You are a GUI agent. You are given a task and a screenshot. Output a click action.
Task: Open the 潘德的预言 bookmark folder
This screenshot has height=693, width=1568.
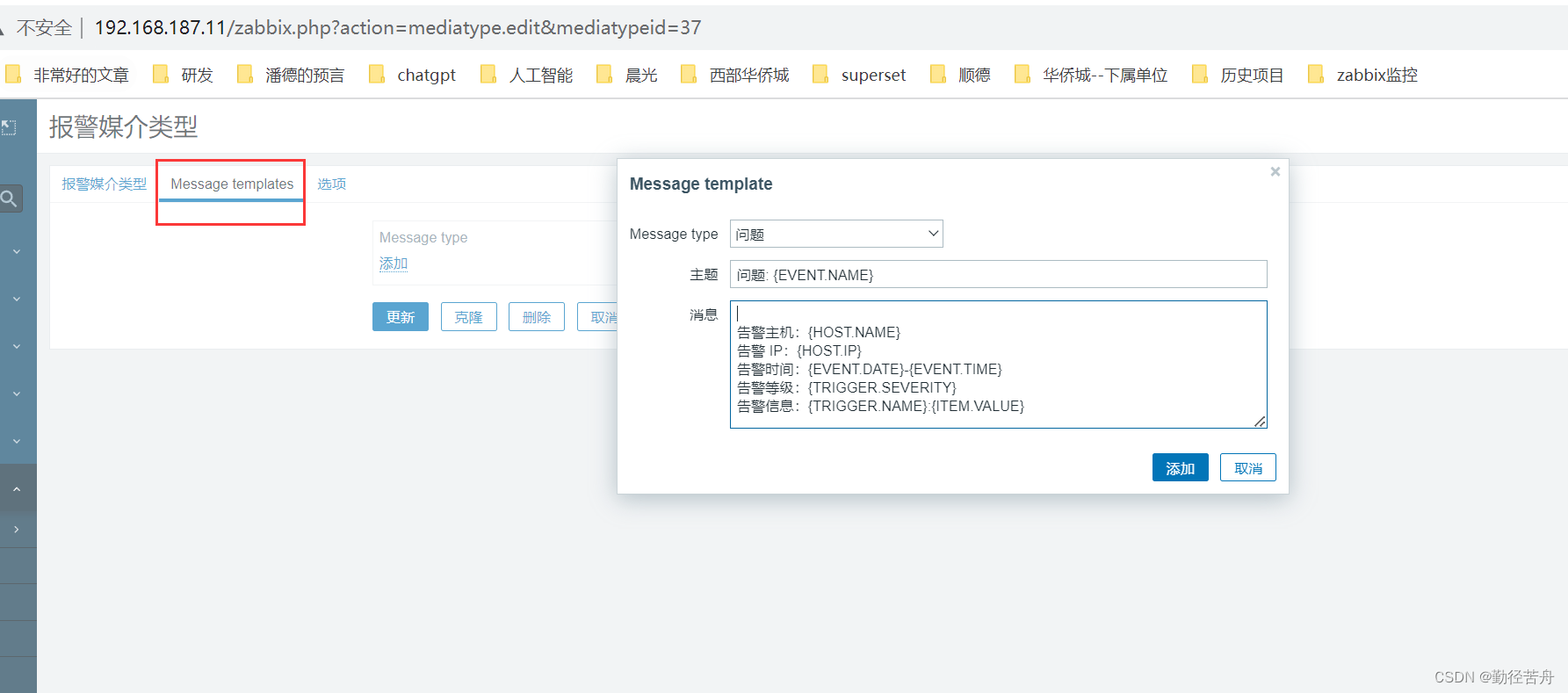click(x=292, y=75)
